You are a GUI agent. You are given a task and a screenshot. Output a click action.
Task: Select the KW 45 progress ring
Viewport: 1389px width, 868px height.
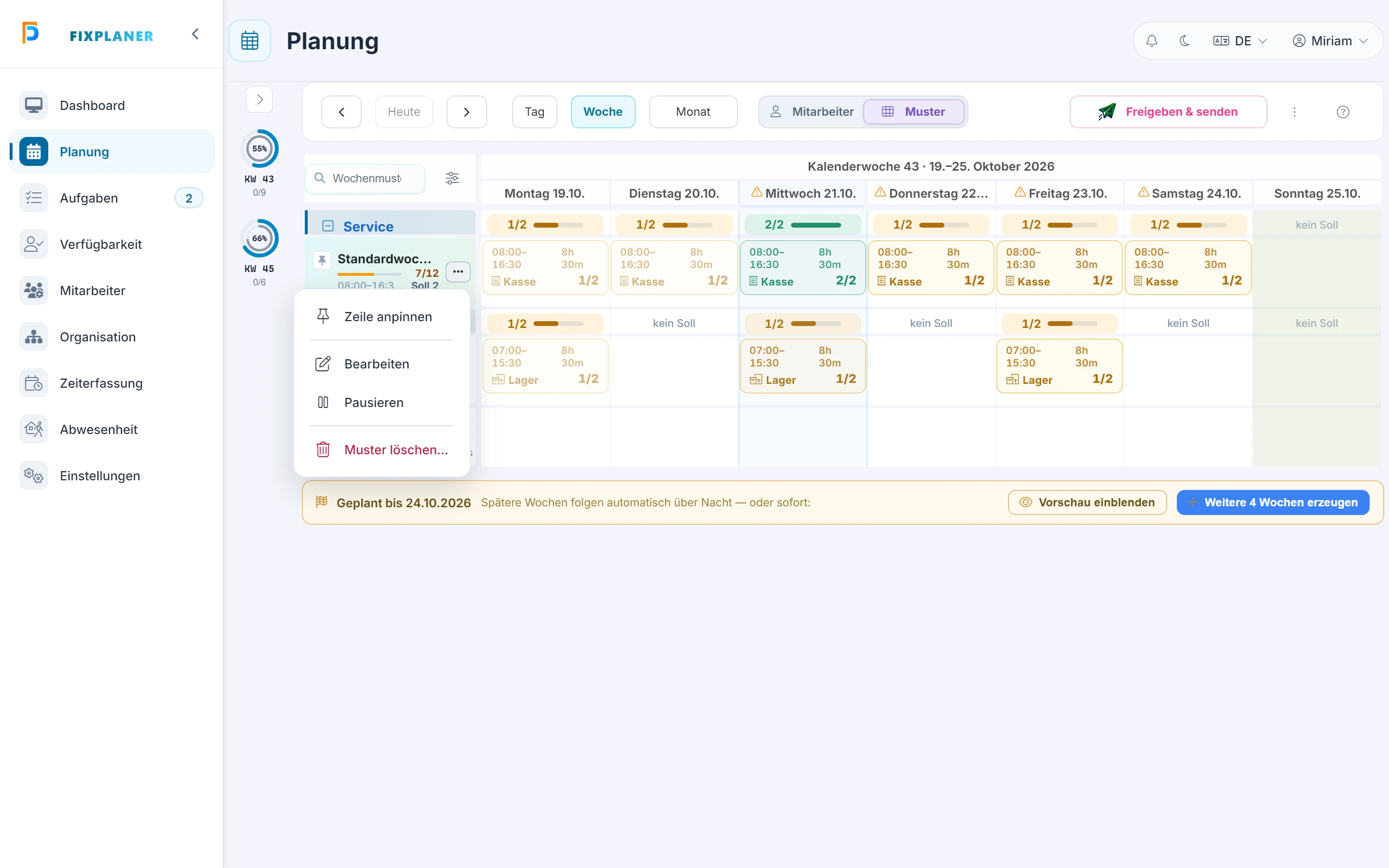click(259, 238)
